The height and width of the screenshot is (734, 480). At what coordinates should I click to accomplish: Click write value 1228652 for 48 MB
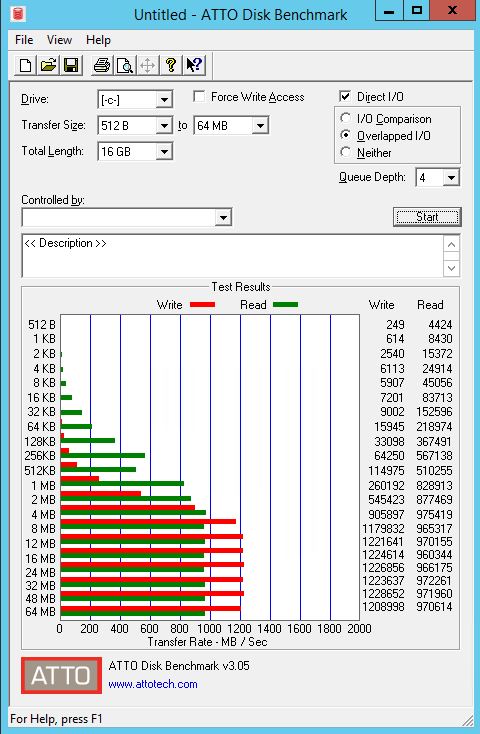tap(383, 594)
